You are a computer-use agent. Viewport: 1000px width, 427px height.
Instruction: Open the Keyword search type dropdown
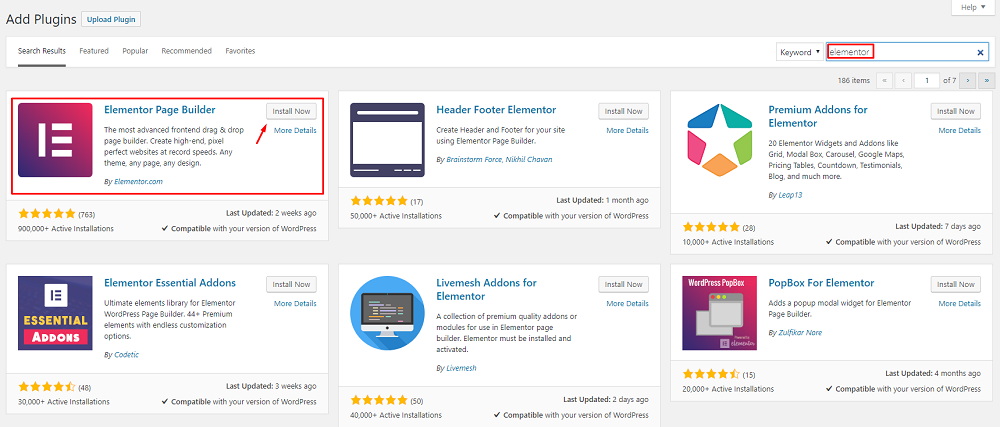tap(800, 52)
